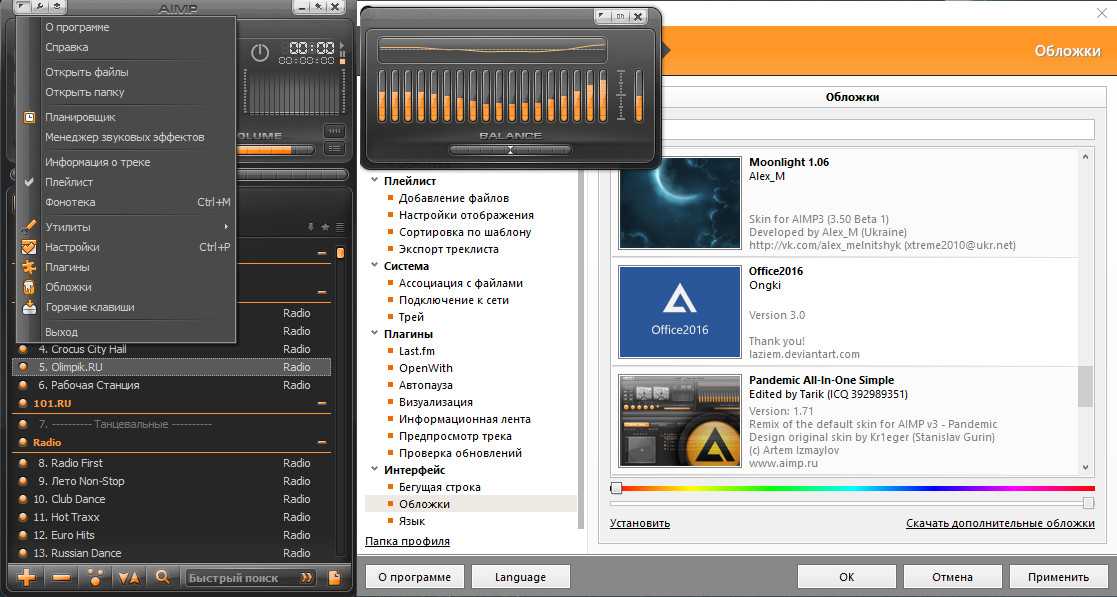Click the О программе button in settings dialog

tap(415, 577)
